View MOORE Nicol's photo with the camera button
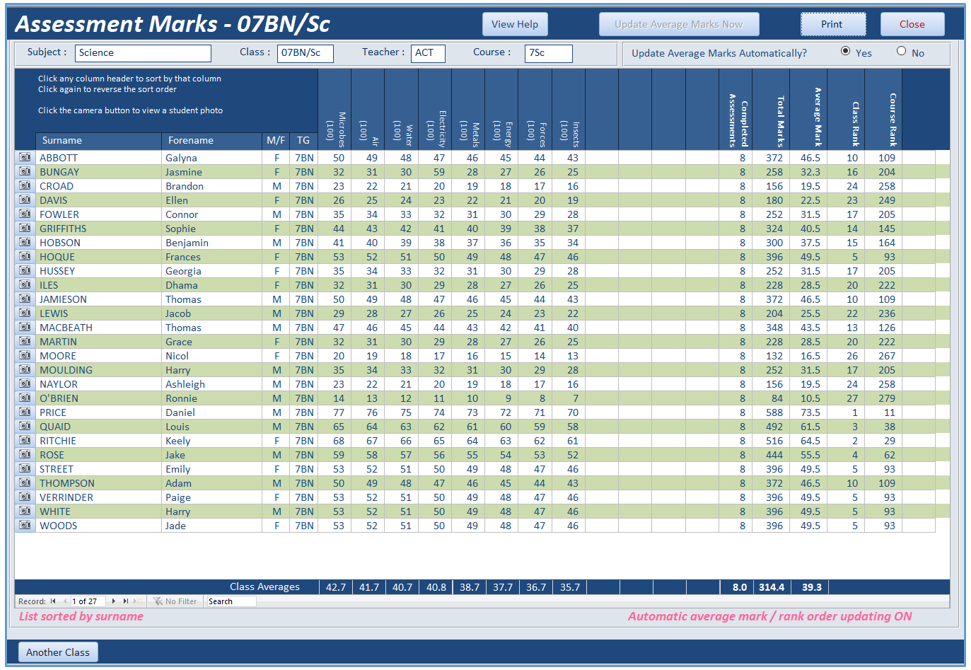 click(25, 355)
